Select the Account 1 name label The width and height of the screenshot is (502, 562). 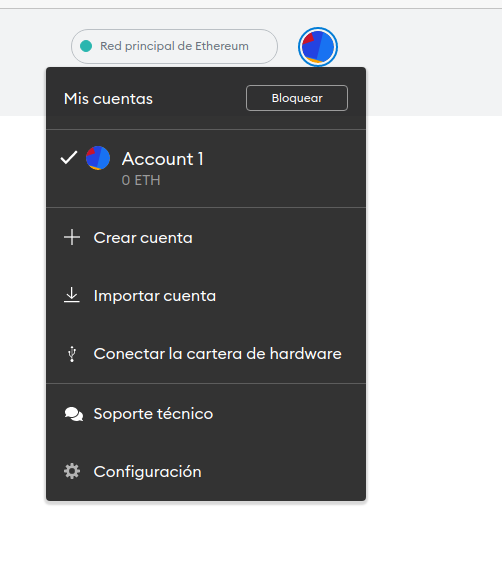[x=163, y=159]
